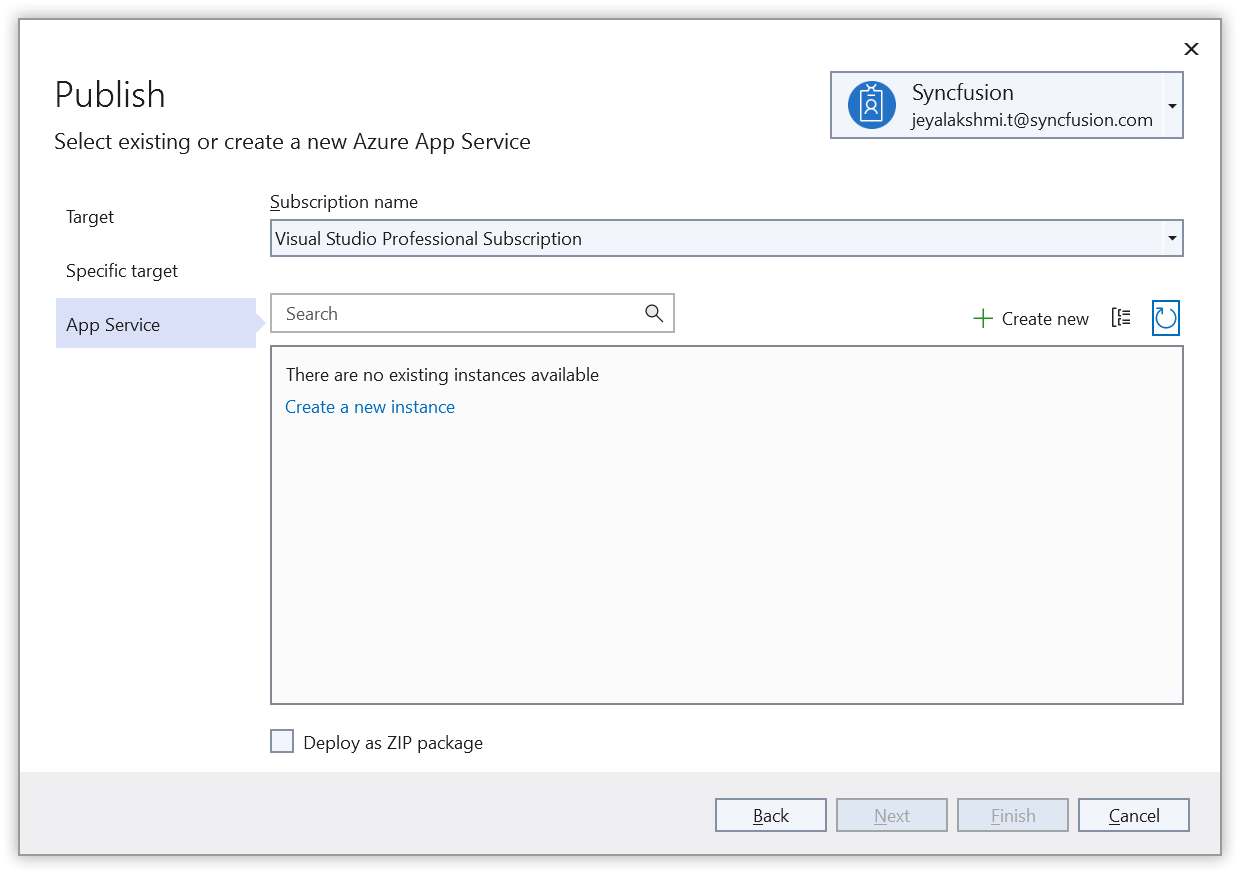Click the Next button
Viewport: 1240px width, 874px height.
pyautogui.click(x=891, y=814)
